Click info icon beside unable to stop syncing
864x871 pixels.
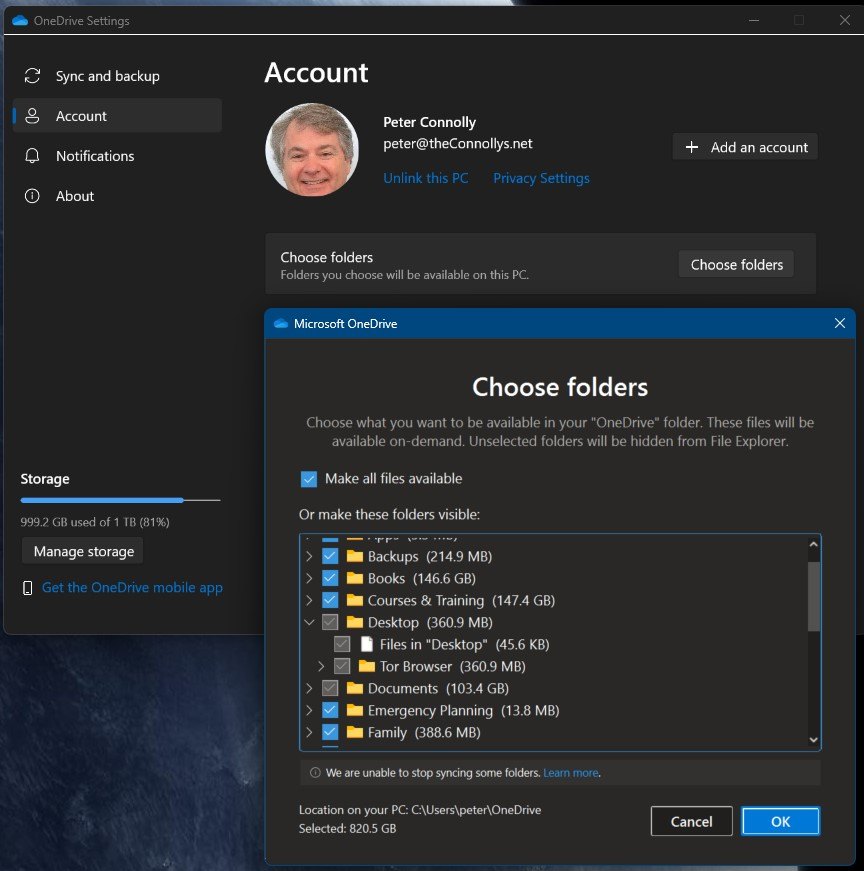(315, 773)
